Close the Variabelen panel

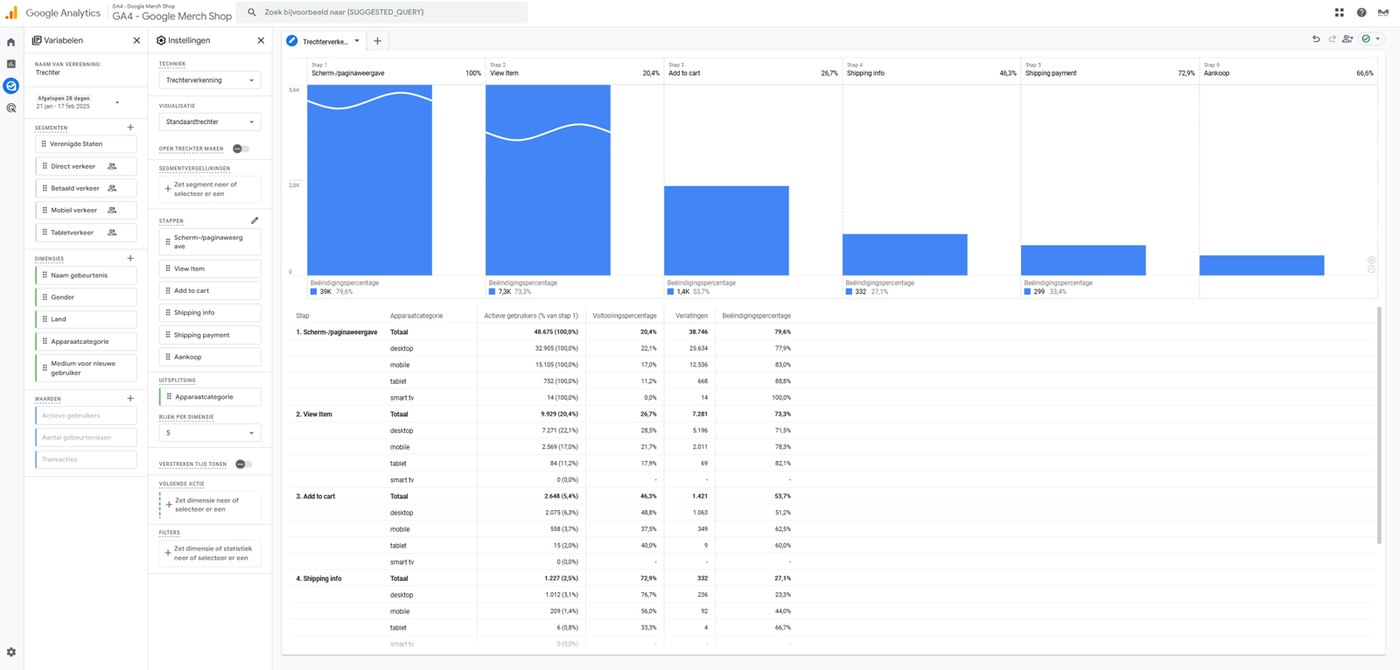(x=137, y=41)
